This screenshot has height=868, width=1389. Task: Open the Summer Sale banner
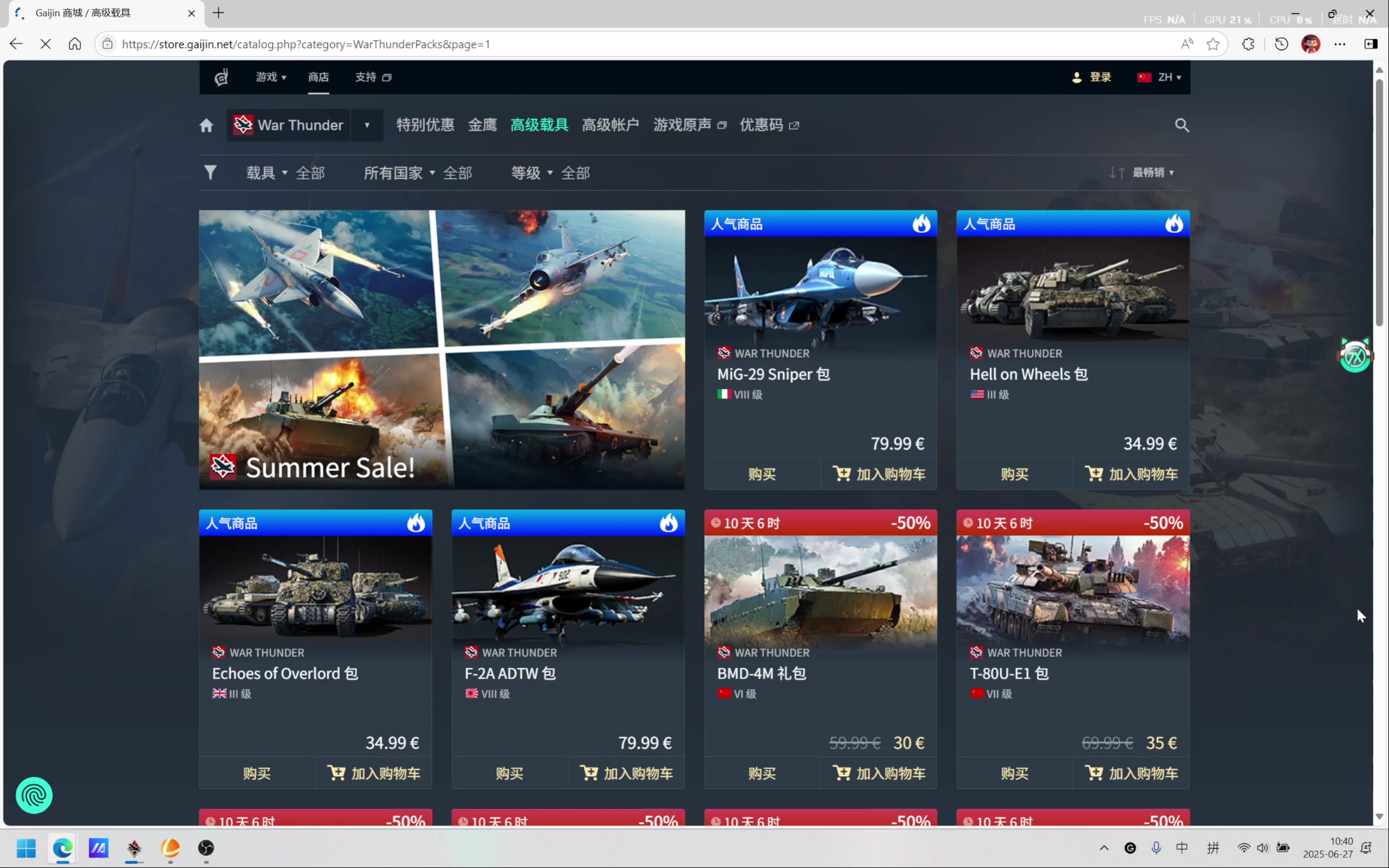pos(442,349)
